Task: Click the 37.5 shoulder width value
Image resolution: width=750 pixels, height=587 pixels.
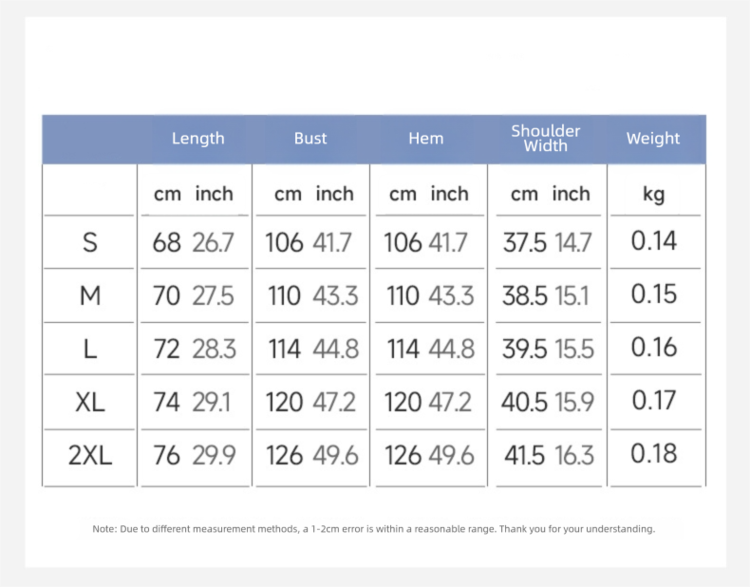Action: click(523, 242)
